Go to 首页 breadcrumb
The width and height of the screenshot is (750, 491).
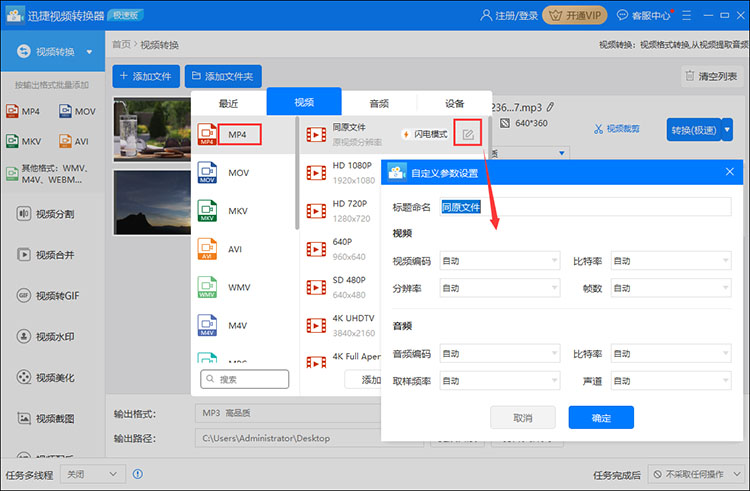click(121, 44)
